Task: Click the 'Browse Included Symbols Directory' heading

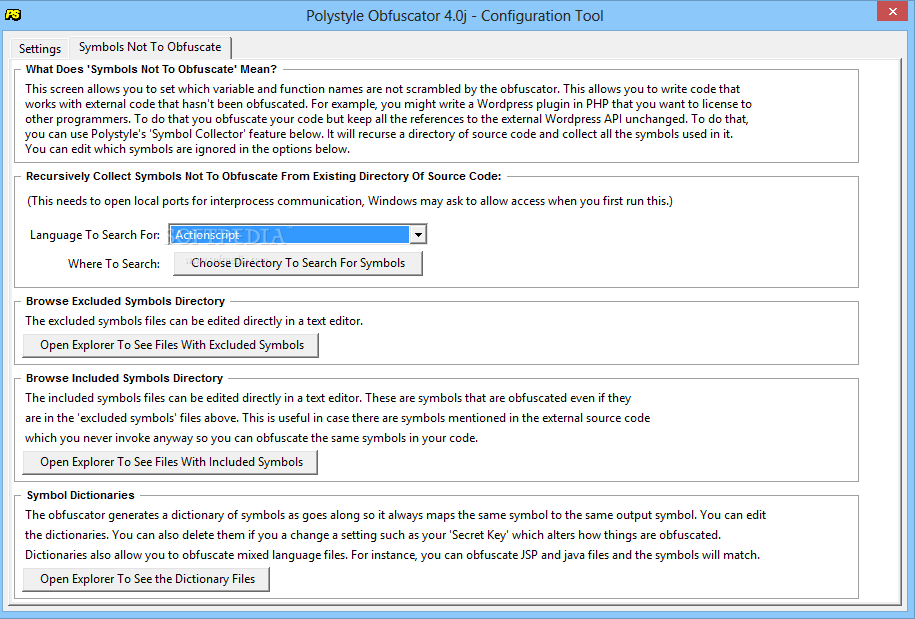Action: (124, 378)
